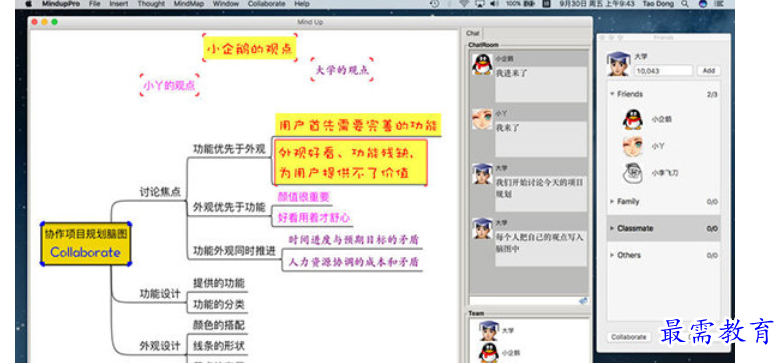Click avatar beside 每个人把自己的观点写入脑图中 message

point(482,228)
